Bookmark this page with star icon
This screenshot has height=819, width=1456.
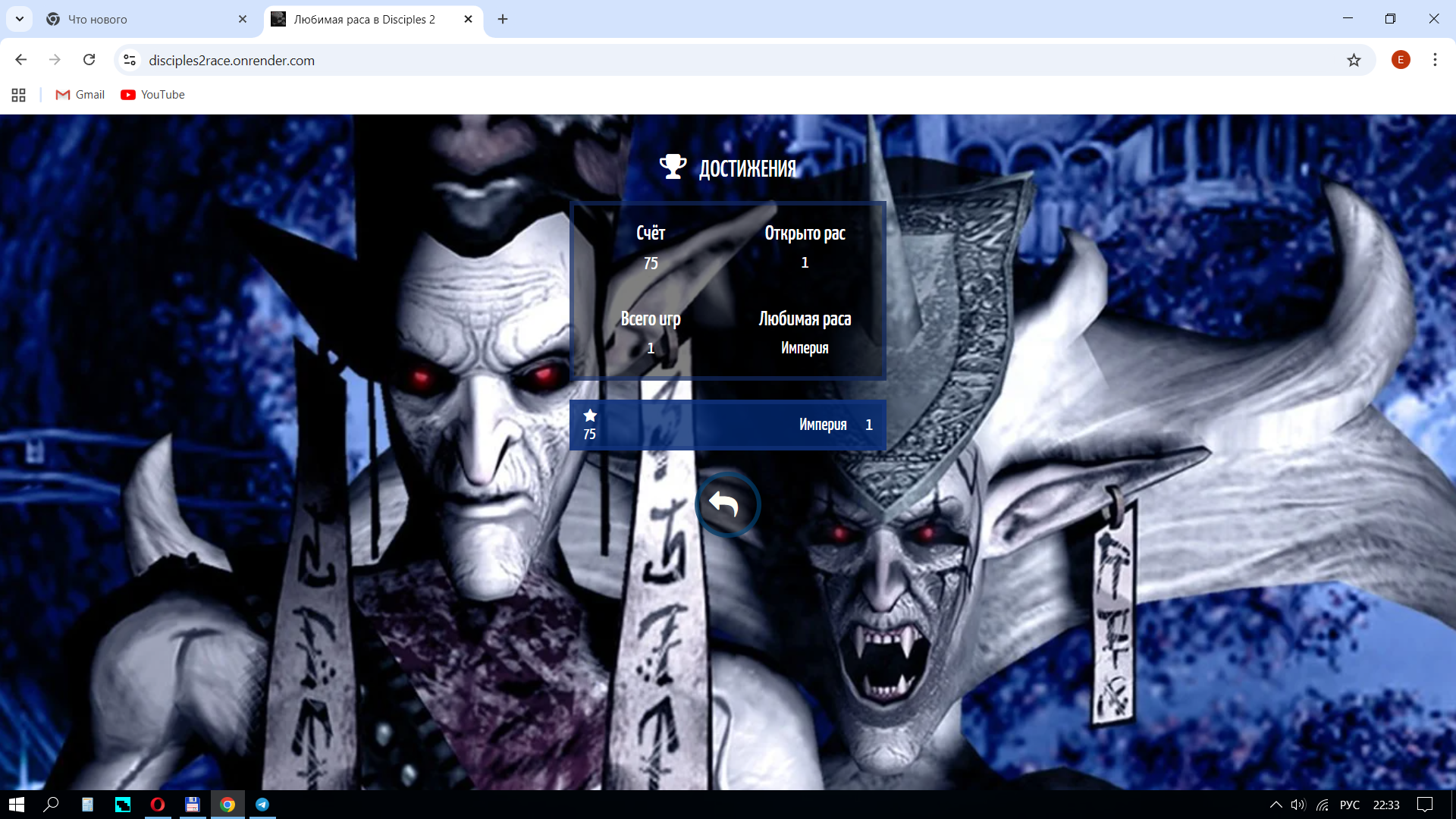pos(1354,60)
